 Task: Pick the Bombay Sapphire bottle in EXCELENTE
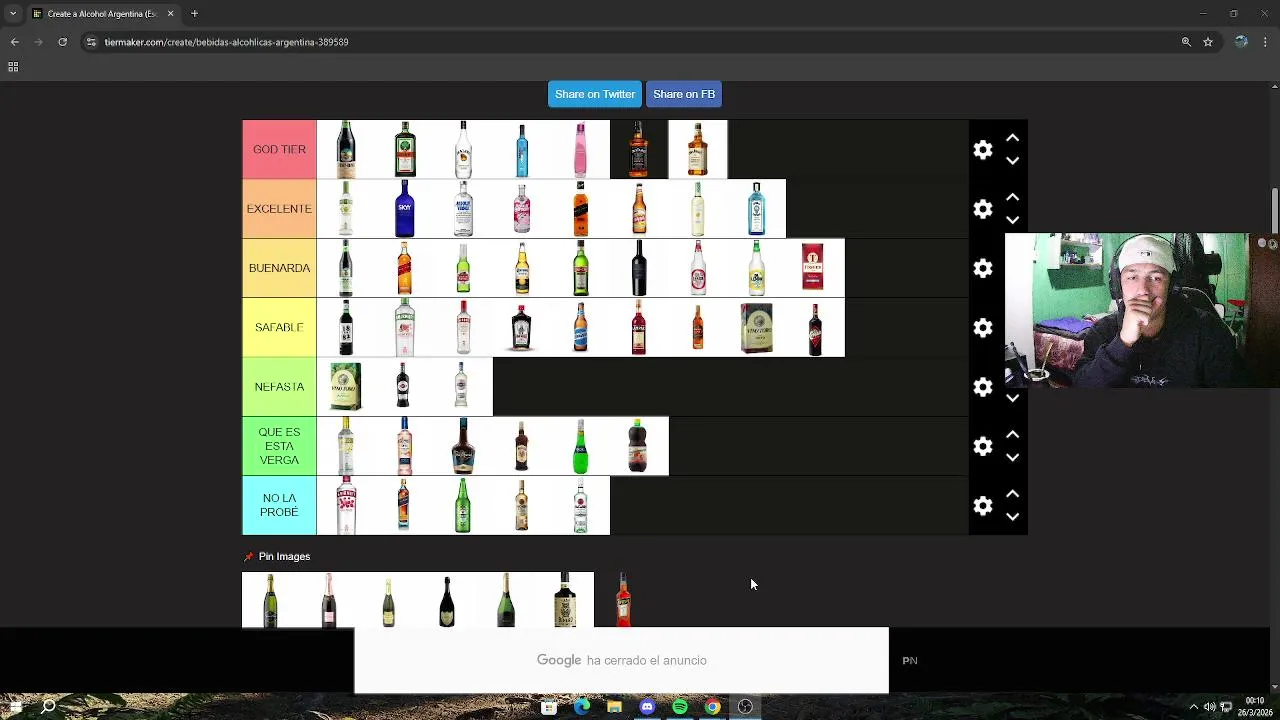(756, 209)
